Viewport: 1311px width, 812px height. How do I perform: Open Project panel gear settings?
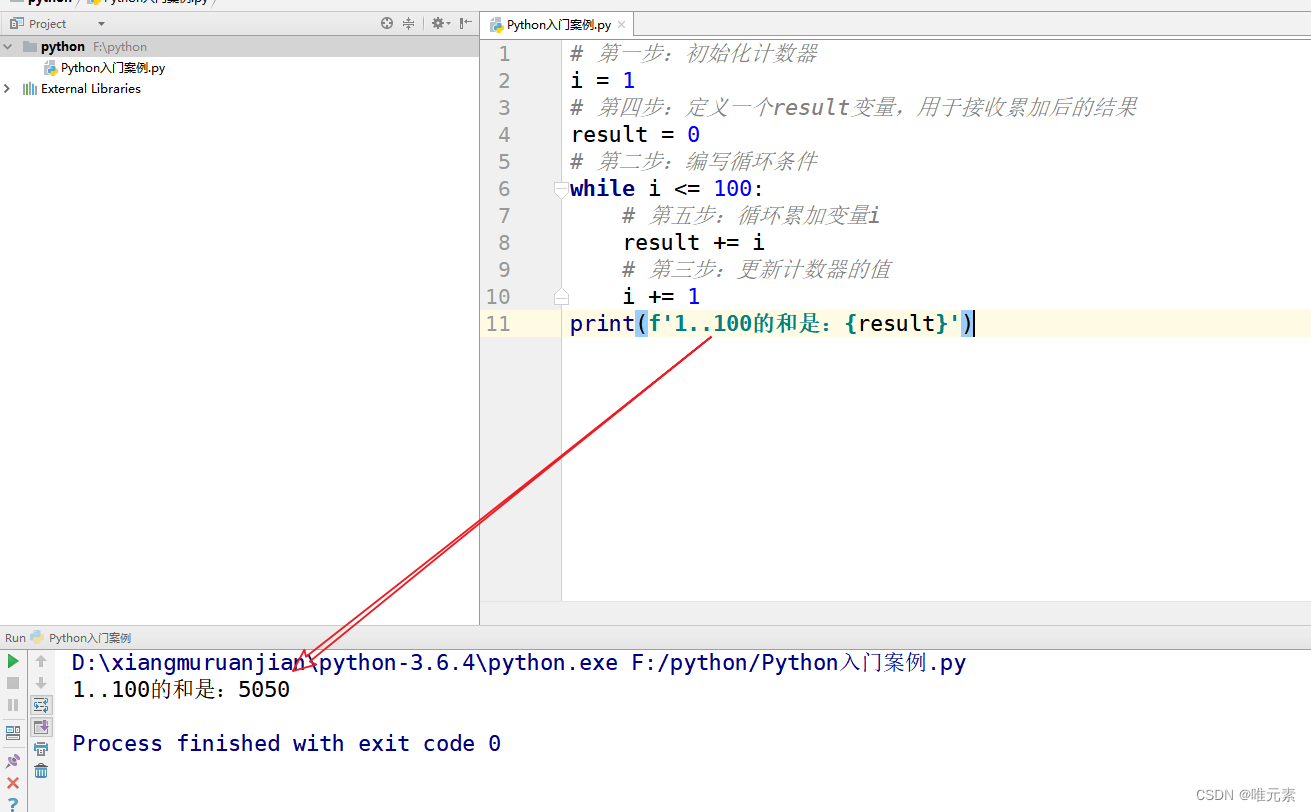[x=441, y=23]
